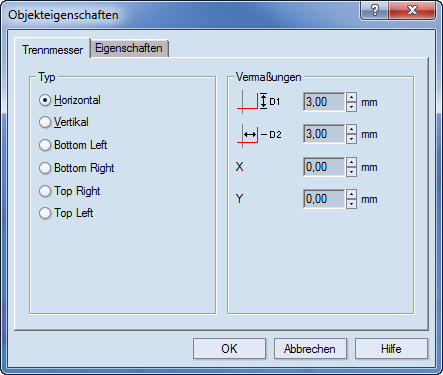Image resolution: width=443 pixels, height=375 pixels.
Task: Click the D2 horizontal distance diagram icon
Action: pyautogui.click(x=259, y=135)
